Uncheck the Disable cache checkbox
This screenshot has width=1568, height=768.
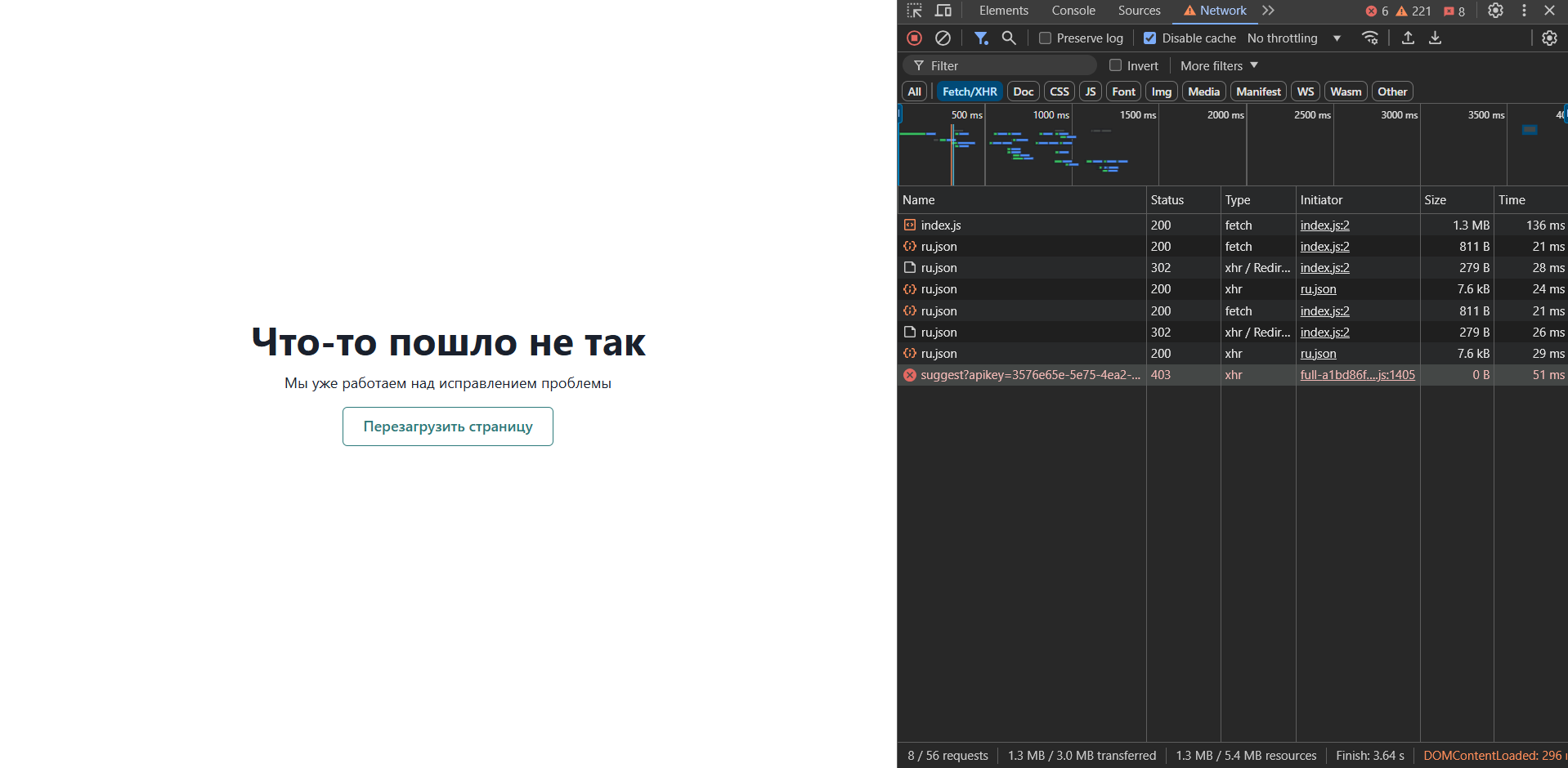(x=1149, y=38)
